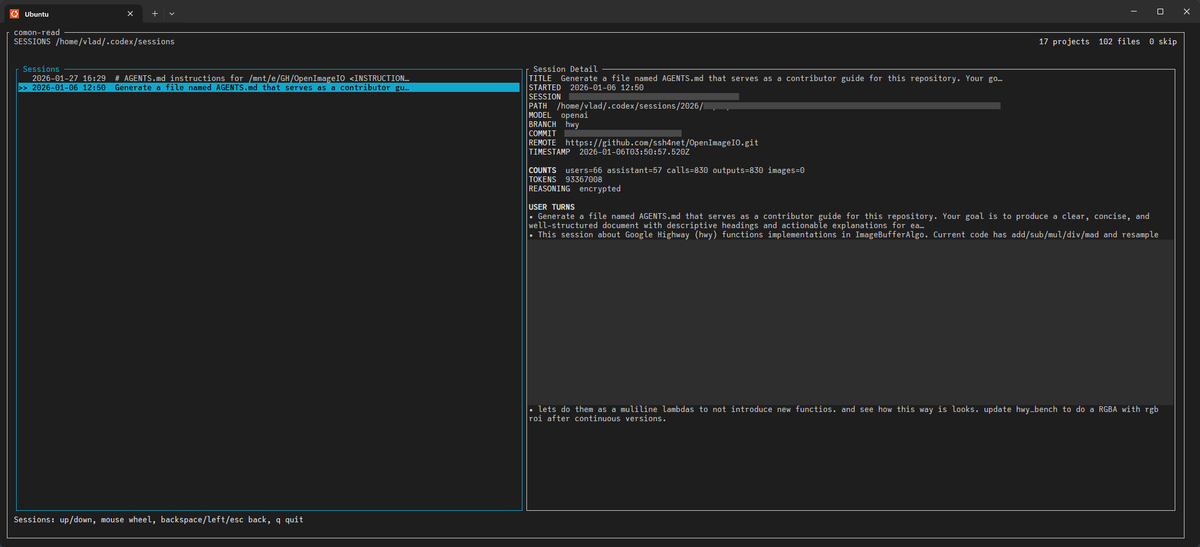Click the TITLE line in Session Detail
The image size is (1200, 547).
coord(765,78)
